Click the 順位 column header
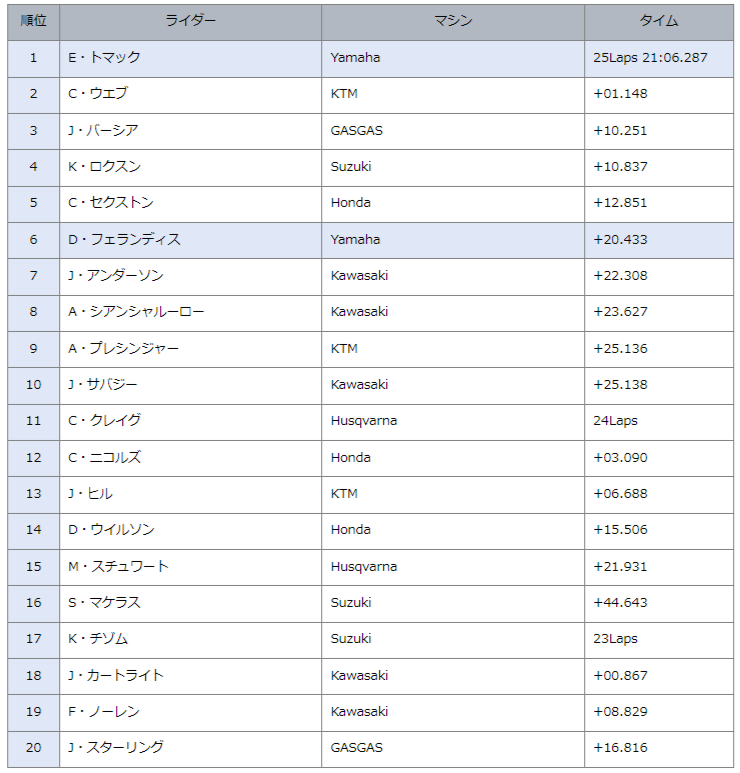 coord(33,21)
